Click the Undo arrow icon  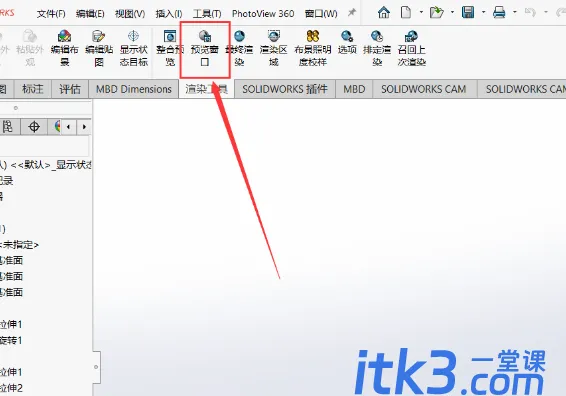[x=530, y=13]
